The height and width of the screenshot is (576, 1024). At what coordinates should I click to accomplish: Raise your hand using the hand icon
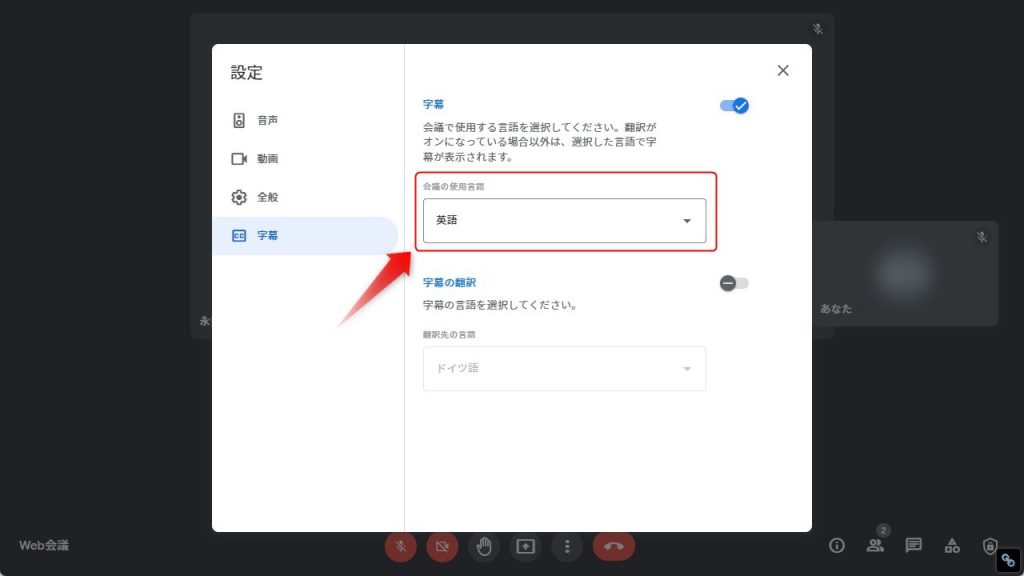point(484,546)
